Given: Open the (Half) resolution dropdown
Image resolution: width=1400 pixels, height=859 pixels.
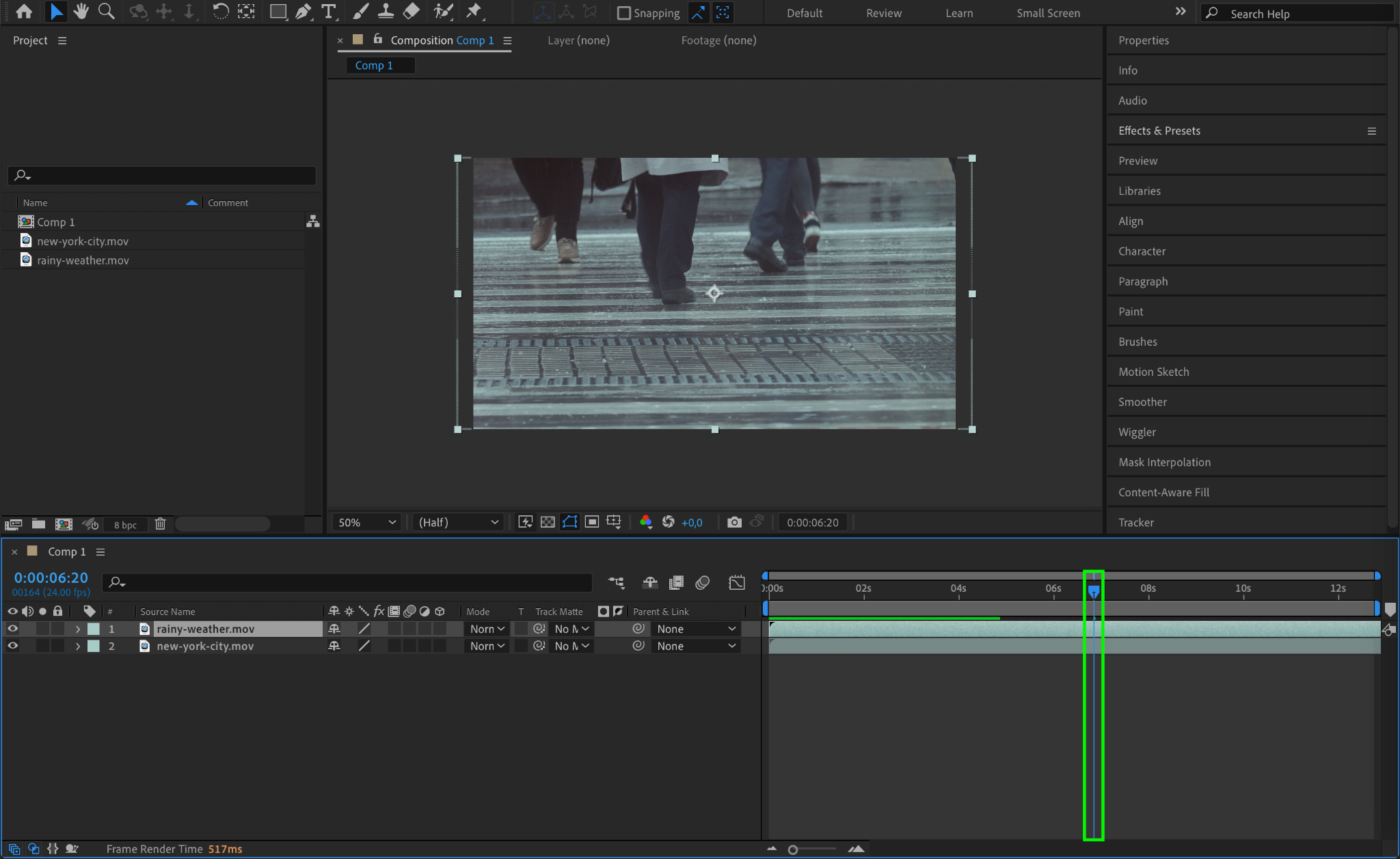Looking at the screenshot, I should (458, 522).
